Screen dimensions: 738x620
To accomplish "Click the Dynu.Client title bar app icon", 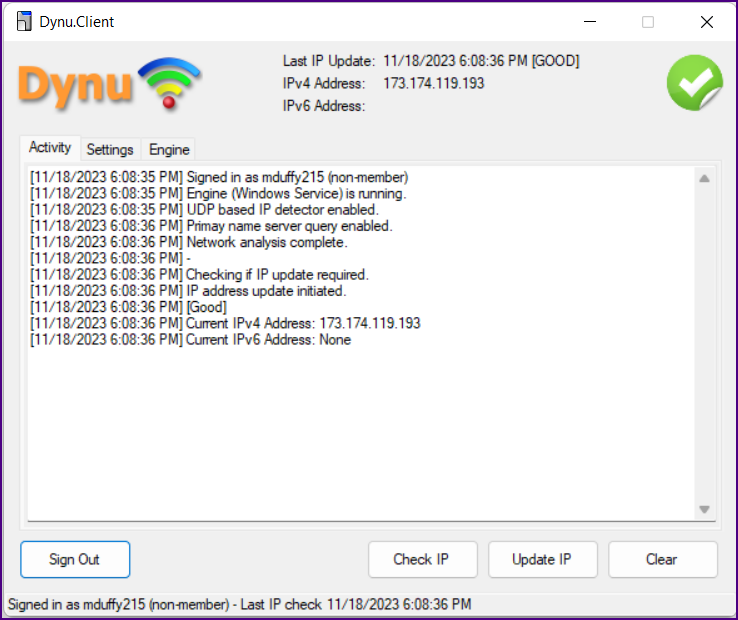I will click(x=24, y=22).
